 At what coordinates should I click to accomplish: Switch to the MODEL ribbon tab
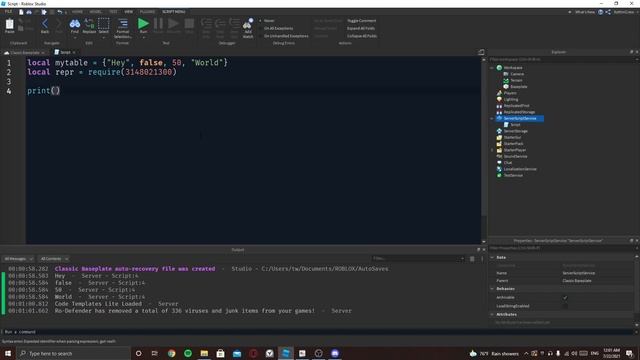[x=96, y=12]
